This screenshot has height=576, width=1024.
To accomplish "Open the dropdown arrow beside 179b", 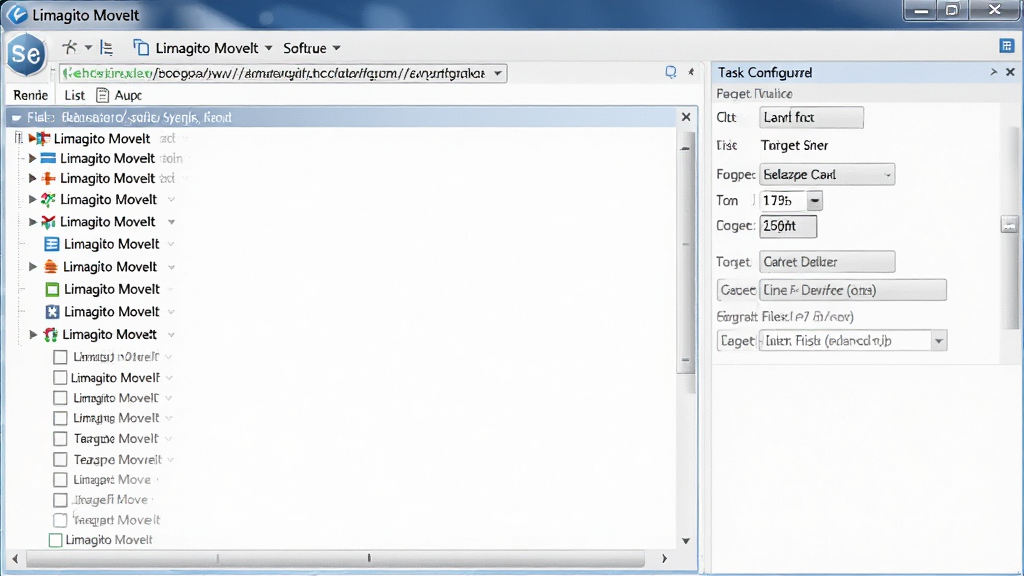I will coord(814,200).
